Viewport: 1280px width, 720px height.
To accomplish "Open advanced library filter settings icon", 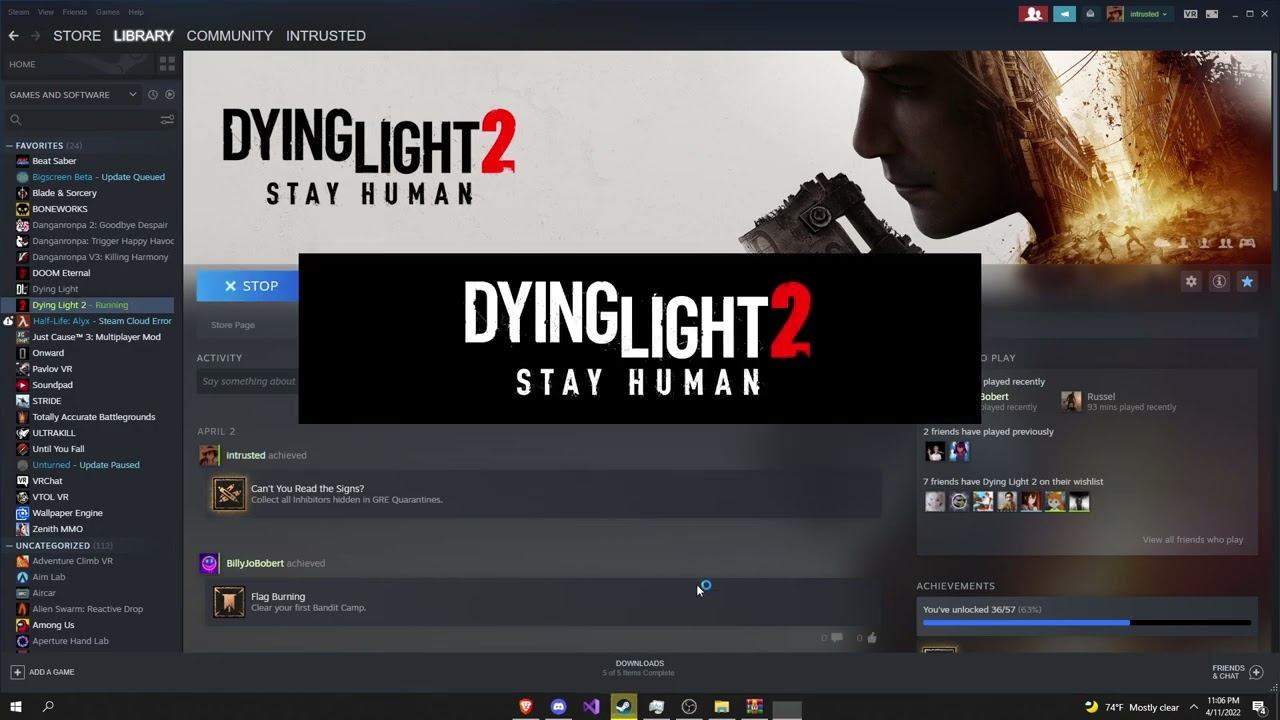I will click(x=167, y=120).
